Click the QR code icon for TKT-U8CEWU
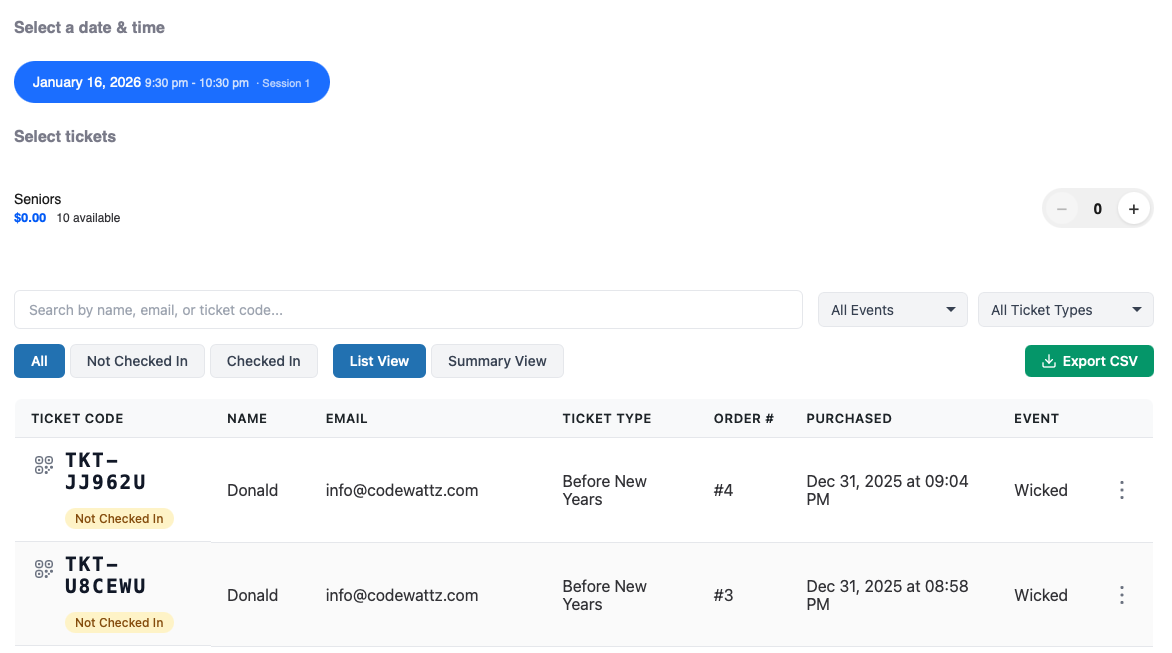 coord(43,568)
